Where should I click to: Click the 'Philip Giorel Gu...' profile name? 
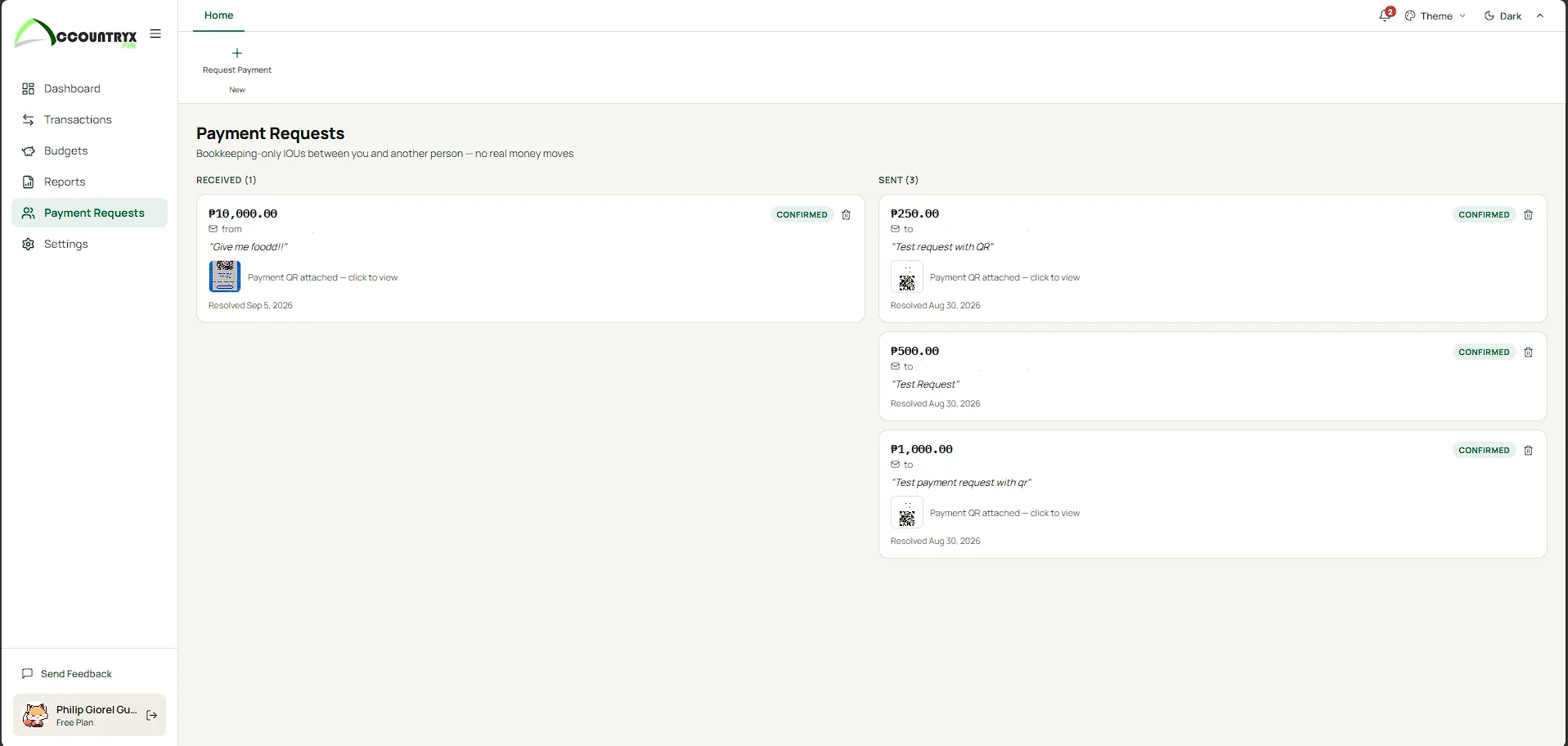pyautogui.click(x=97, y=709)
